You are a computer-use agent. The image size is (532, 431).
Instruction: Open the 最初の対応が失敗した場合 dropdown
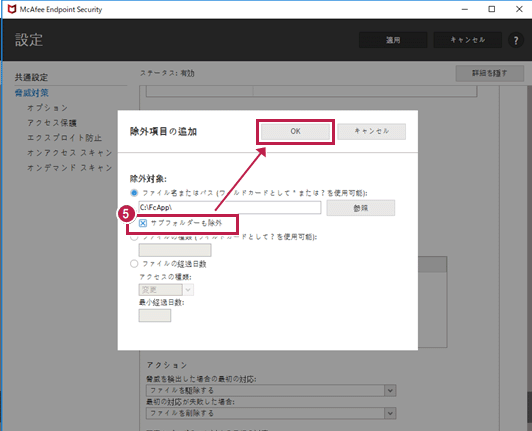pos(271,413)
